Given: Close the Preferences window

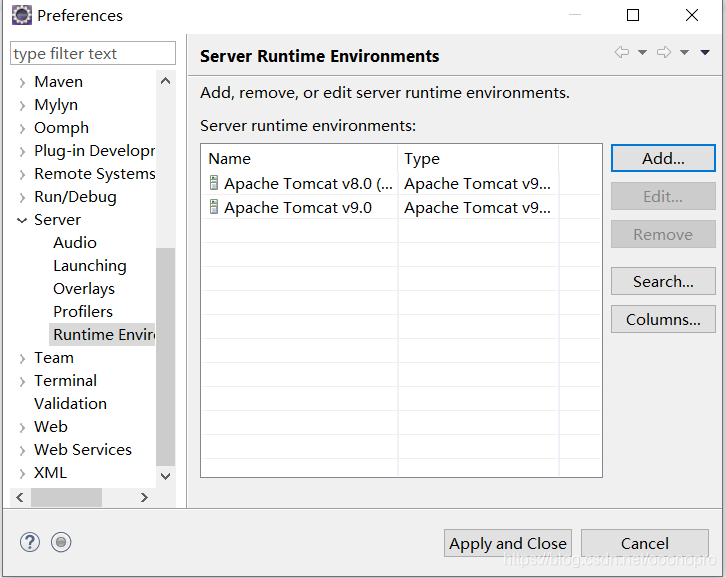Looking at the screenshot, I should [x=692, y=15].
